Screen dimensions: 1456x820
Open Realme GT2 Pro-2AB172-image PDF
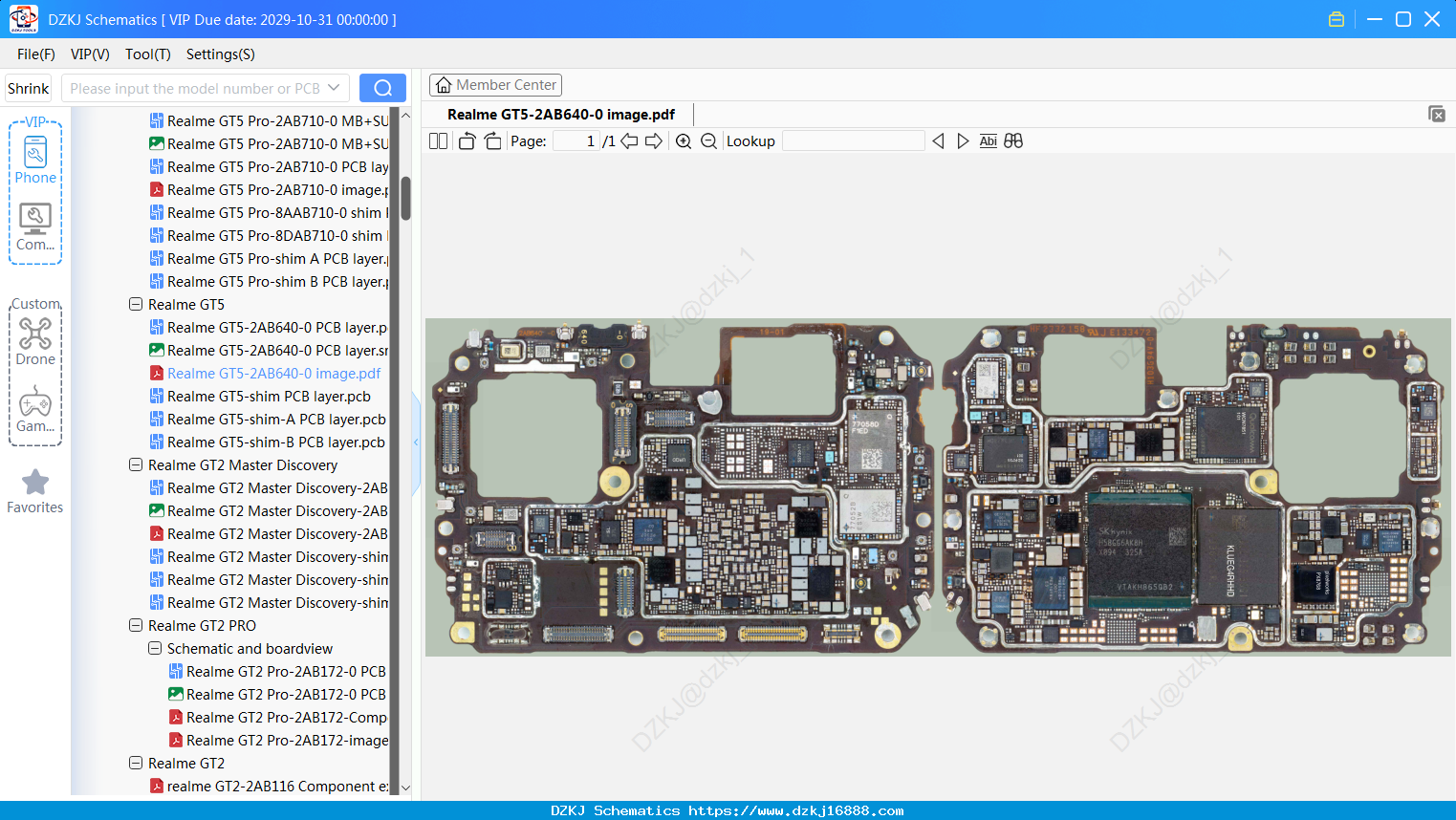tap(279, 740)
